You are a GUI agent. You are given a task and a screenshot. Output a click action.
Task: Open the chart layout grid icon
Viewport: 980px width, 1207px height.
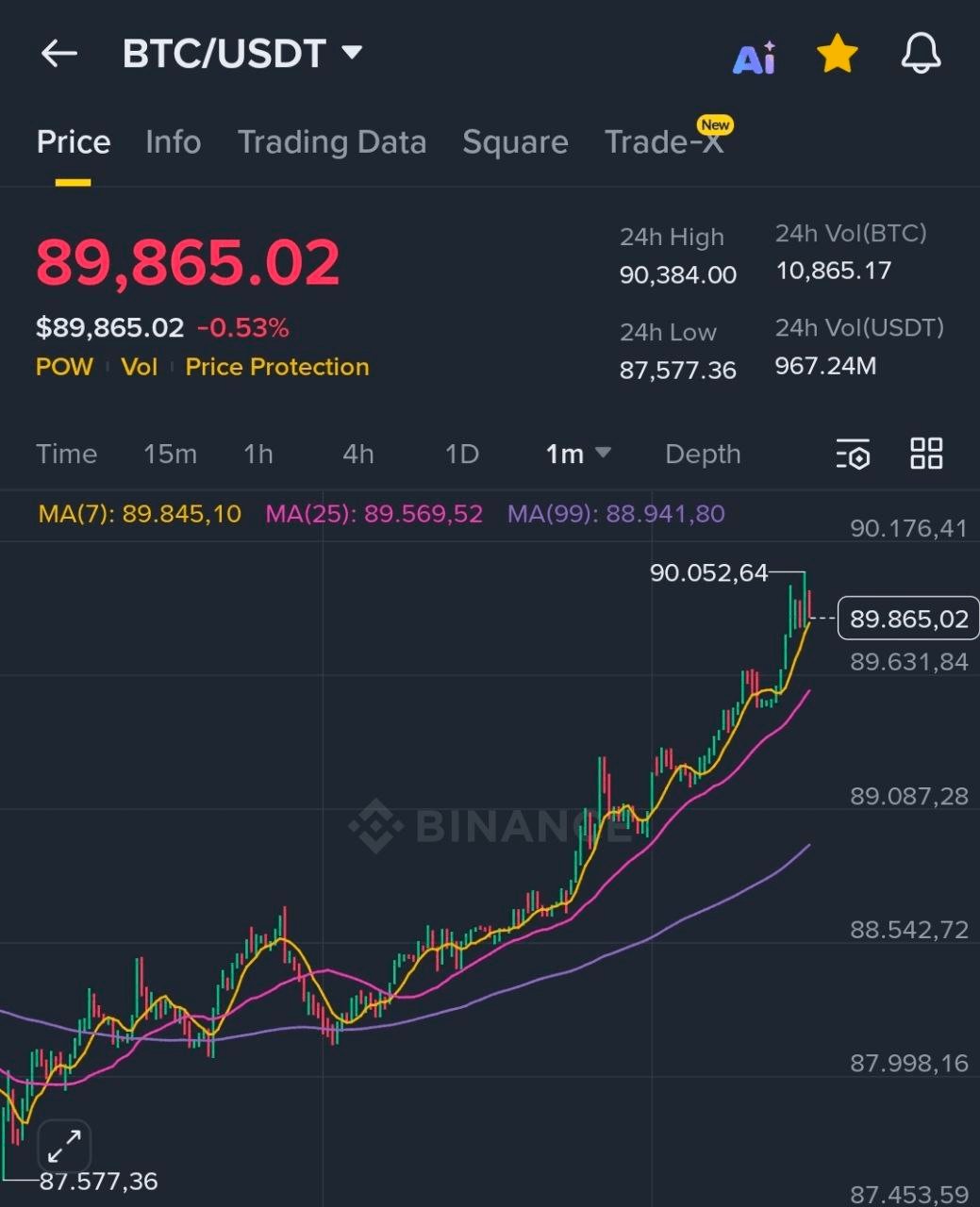pos(926,454)
